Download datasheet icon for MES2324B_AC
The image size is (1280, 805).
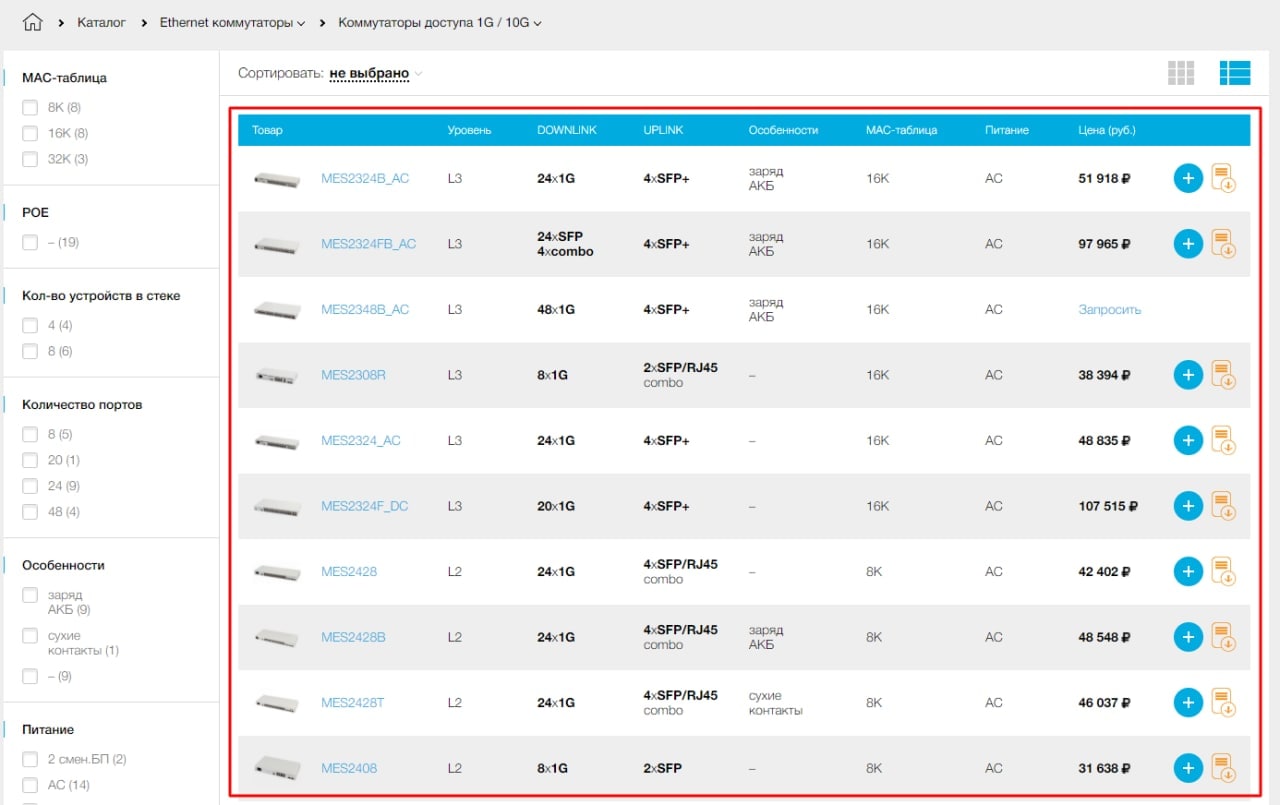pos(1224,179)
